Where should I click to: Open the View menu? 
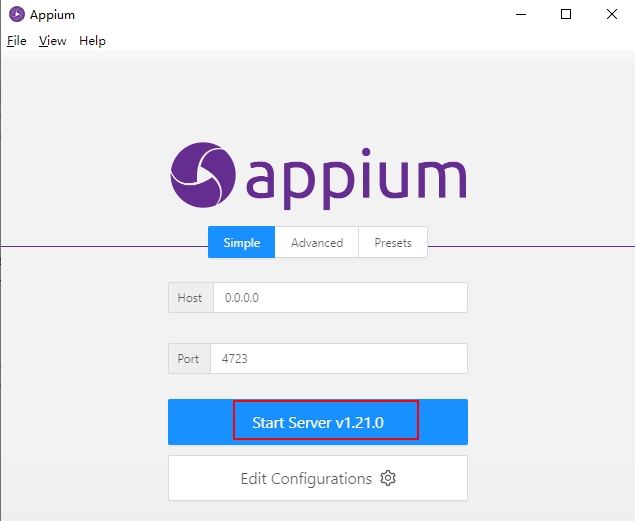tap(53, 41)
